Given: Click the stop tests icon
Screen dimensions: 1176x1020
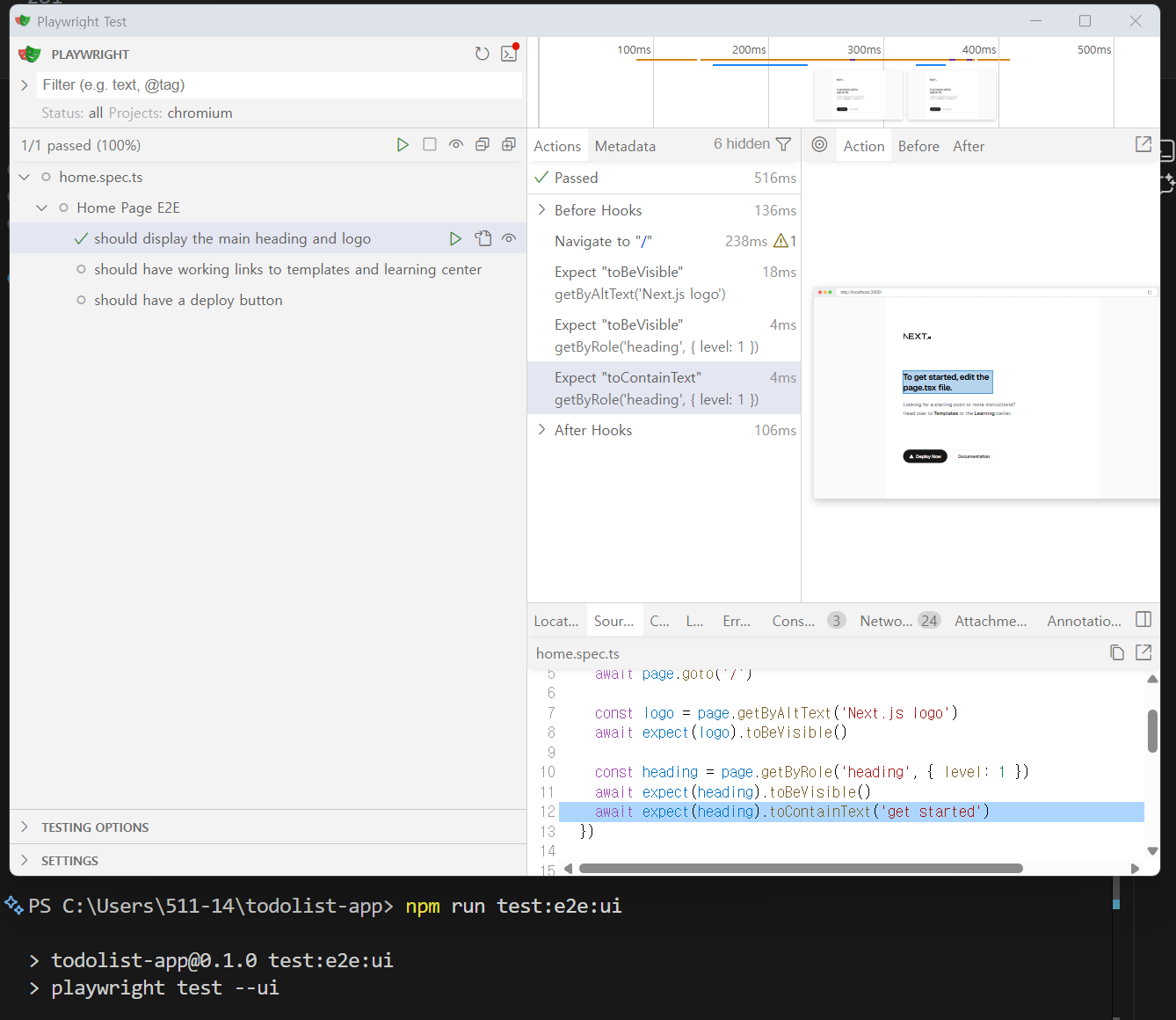Looking at the screenshot, I should point(430,144).
